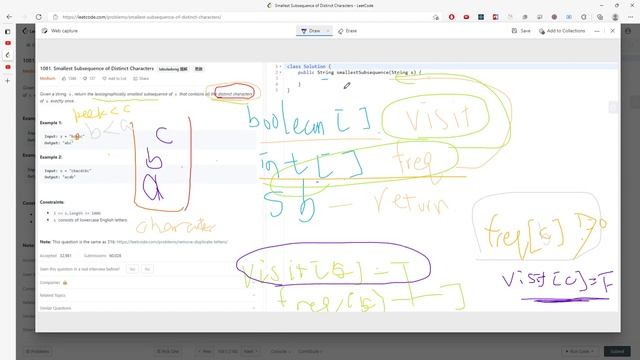Click the dark red round extension icon
640x360 pixels.
coord(554,17)
